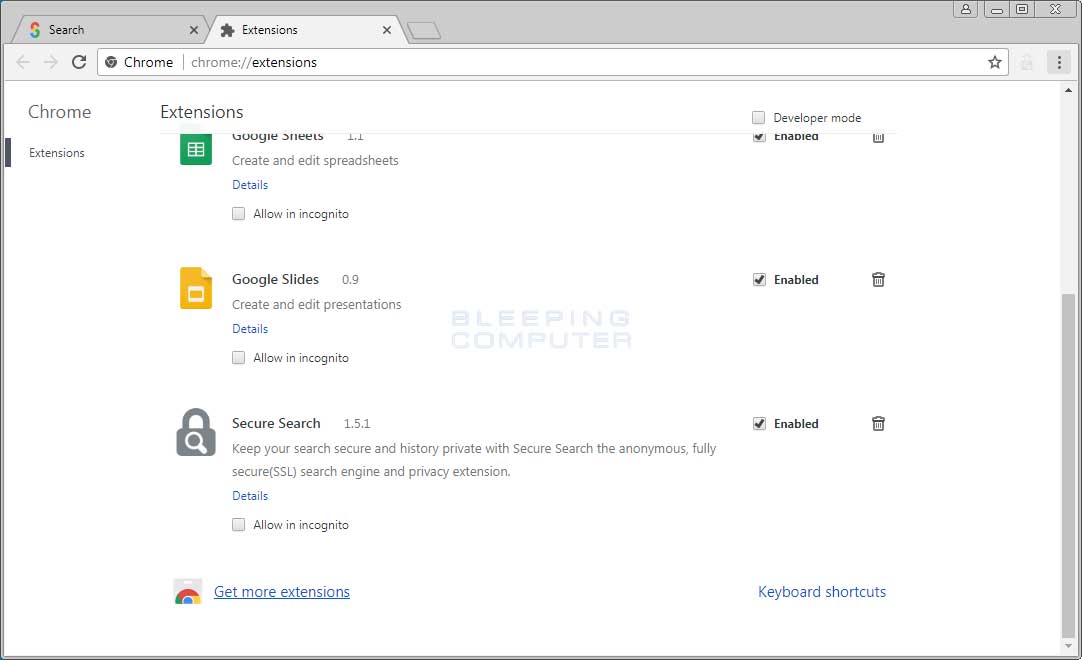This screenshot has height=660, width=1082.
Task: Click the Secure Search version 1.5.1
Action: (x=357, y=424)
